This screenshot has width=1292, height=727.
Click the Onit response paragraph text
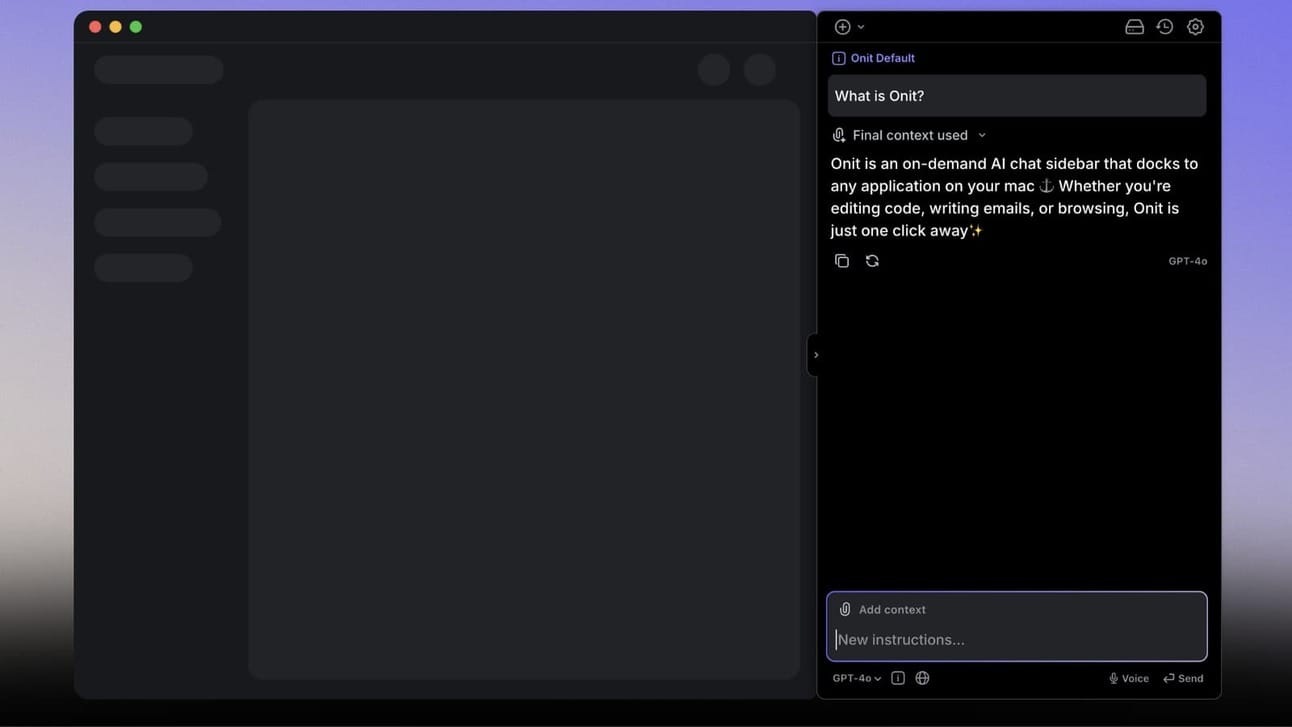pyautogui.click(x=1015, y=197)
